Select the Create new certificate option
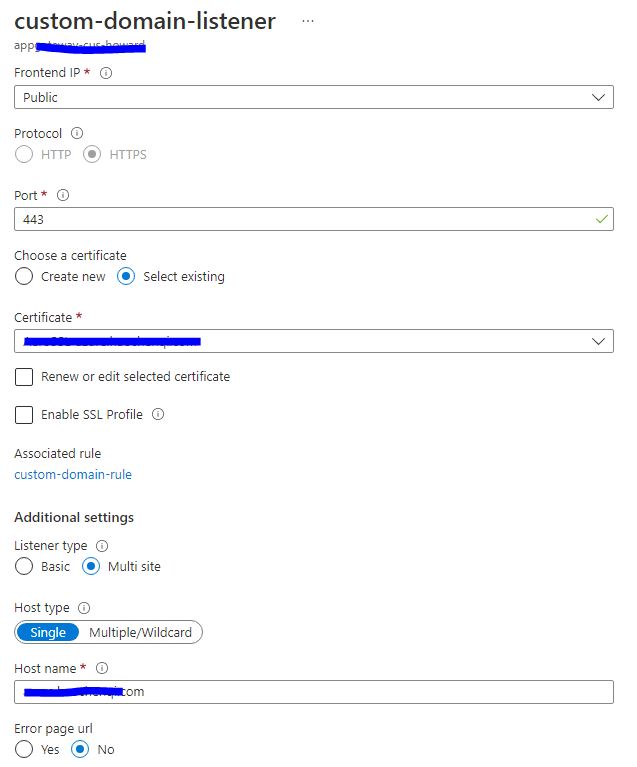The width and height of the screenshot is (637, 767). (24, 276)
